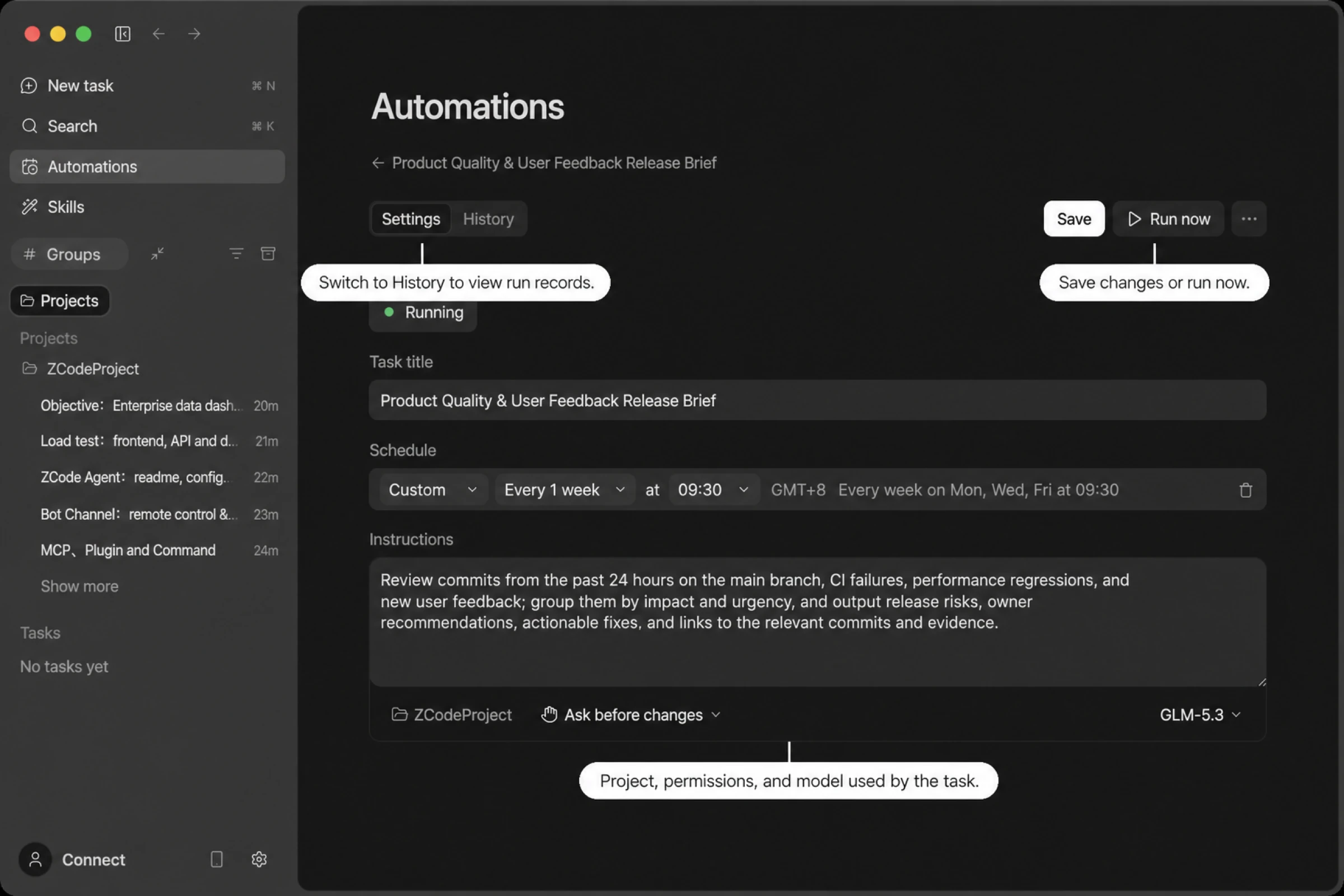Click the schedule summary text Mon, Wed, Fri
The width and height of the screenshot is (1344, 896).
click(x=978, y=491)
